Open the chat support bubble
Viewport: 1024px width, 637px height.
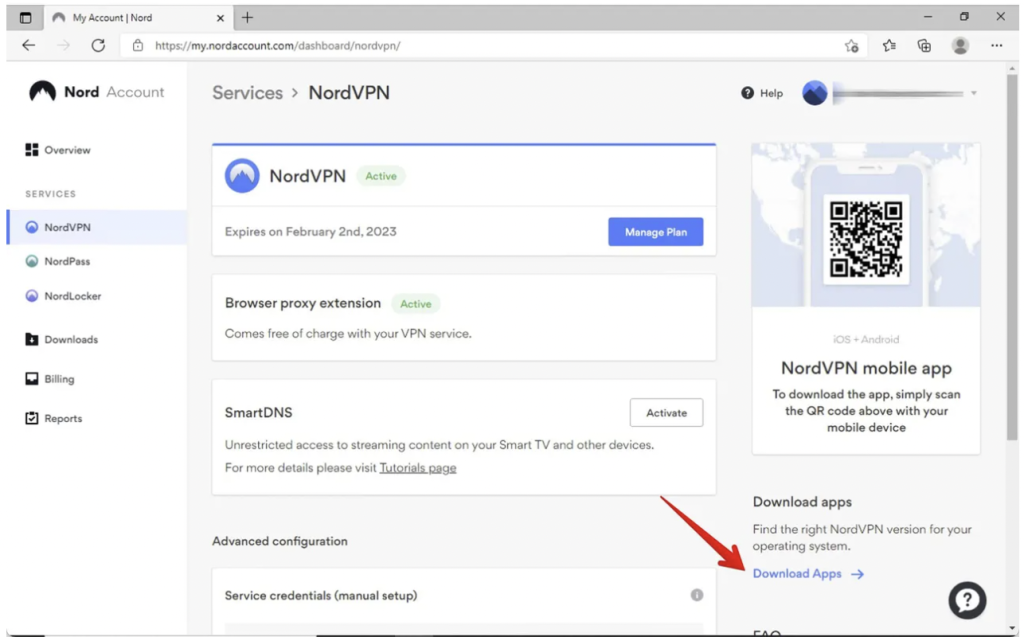click(967, 600)
